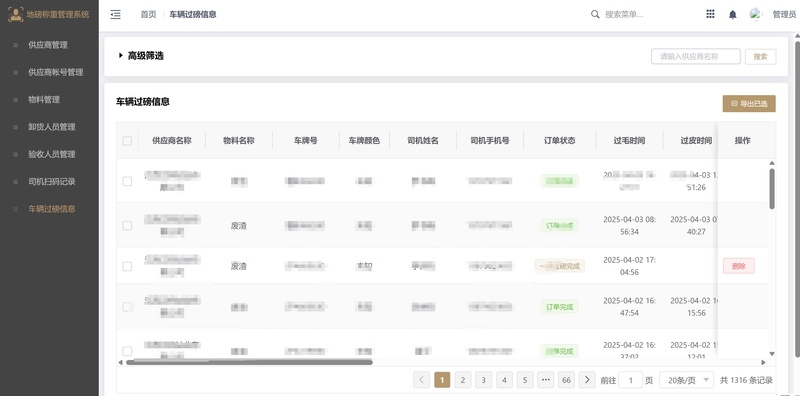
Task: Go to page 5
Action: pyautogui.click(x=525, y=380)
